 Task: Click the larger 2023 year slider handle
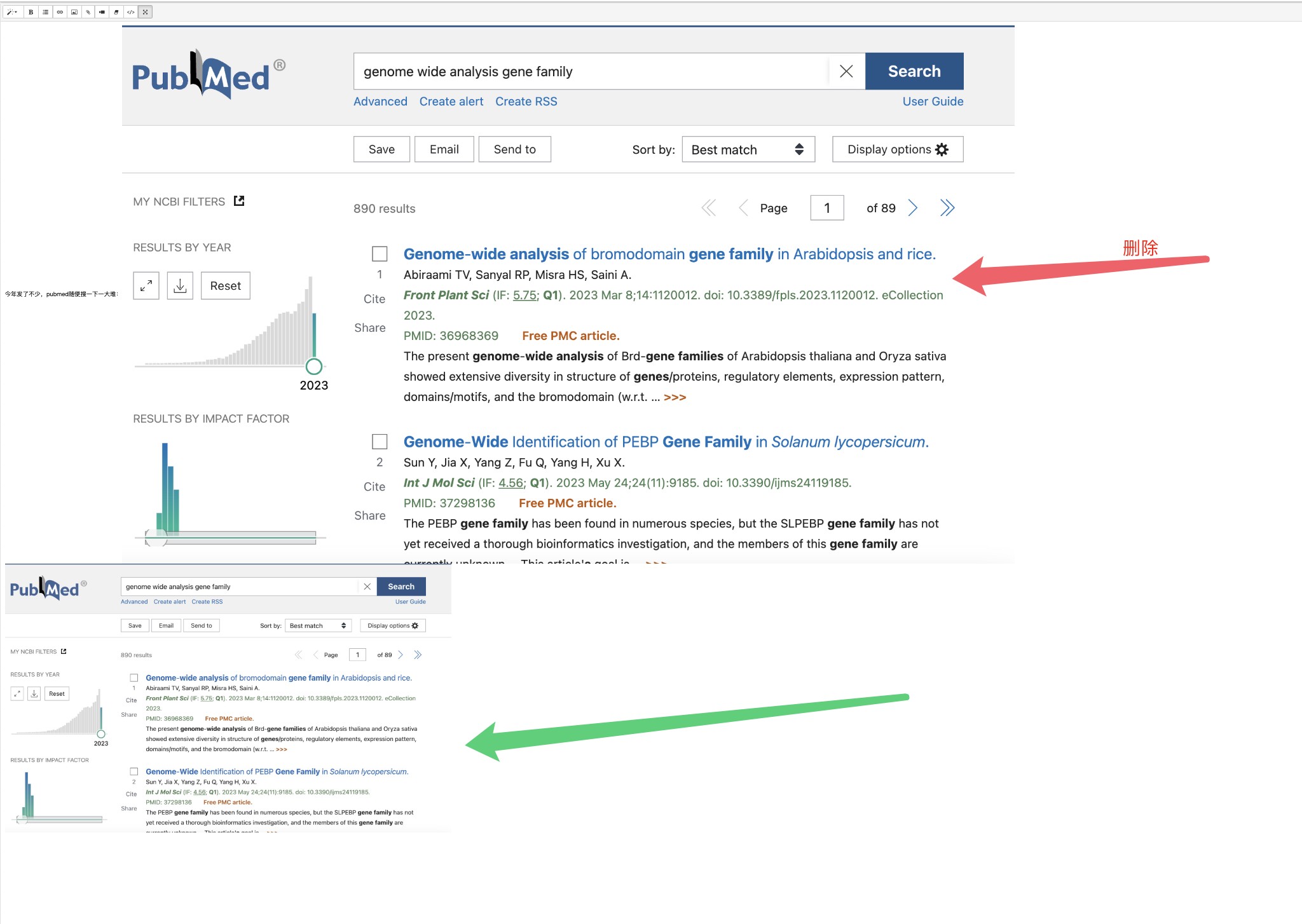(x=314, y=366)
